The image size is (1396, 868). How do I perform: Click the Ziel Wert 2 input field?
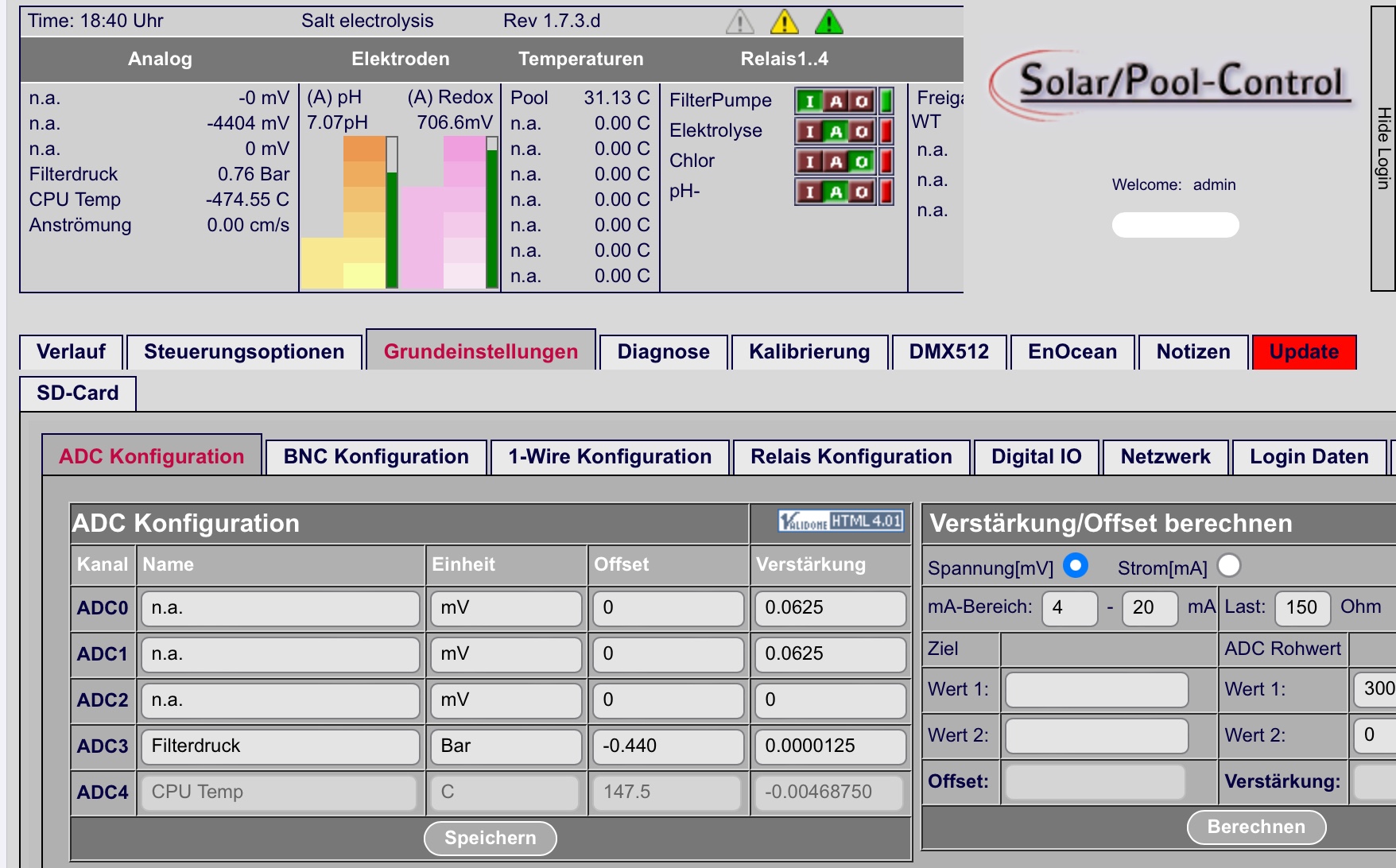[x=1097, y=736]
